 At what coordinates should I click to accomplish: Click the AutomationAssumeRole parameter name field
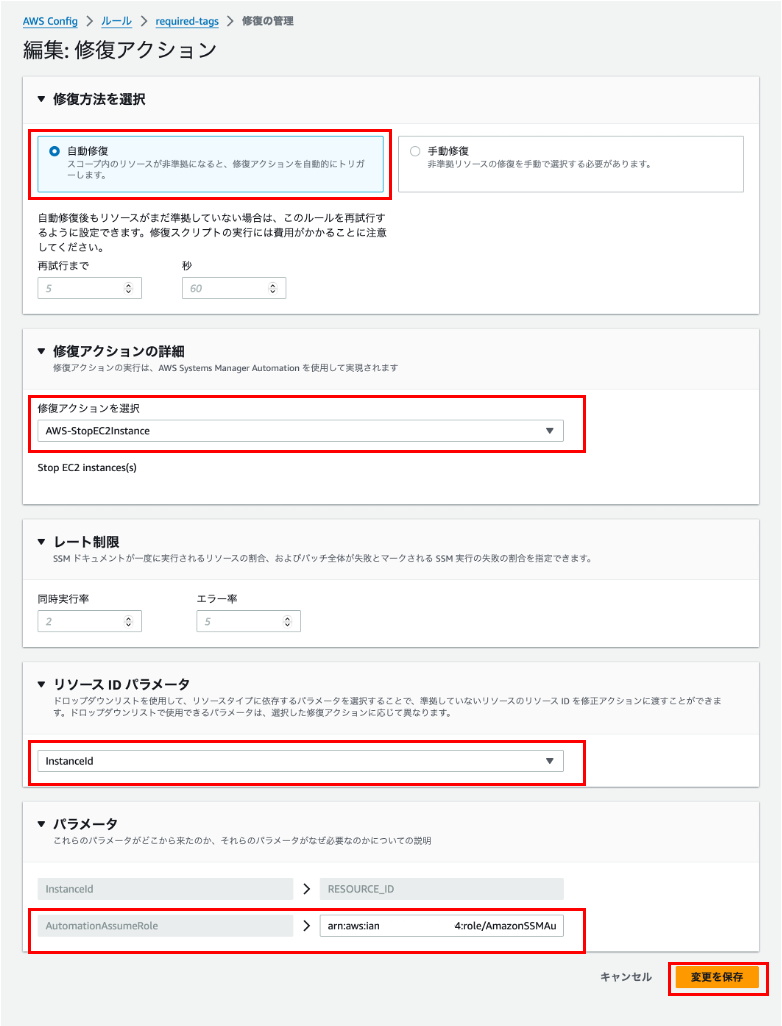(165, 926)
